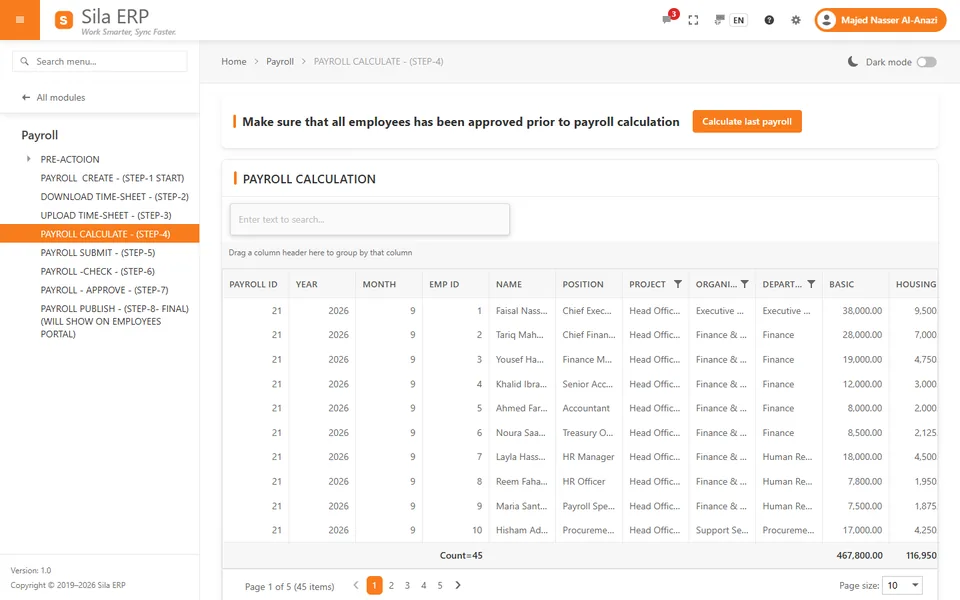Go to Home breadcrumb link
This screenshot has width=960, height=600.
[234, 61]
